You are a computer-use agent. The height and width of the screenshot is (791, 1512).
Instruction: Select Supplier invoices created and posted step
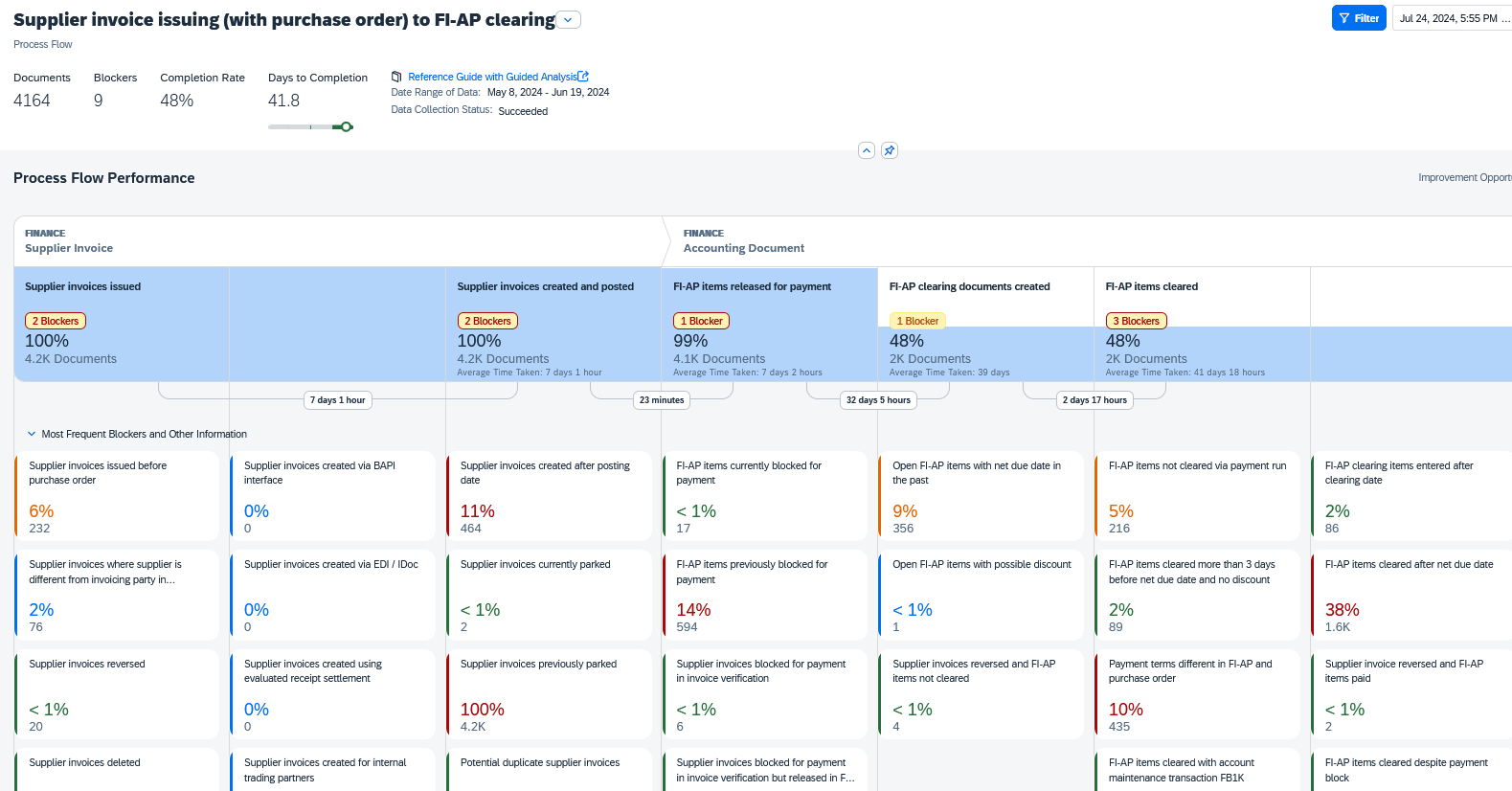(553, 324)
